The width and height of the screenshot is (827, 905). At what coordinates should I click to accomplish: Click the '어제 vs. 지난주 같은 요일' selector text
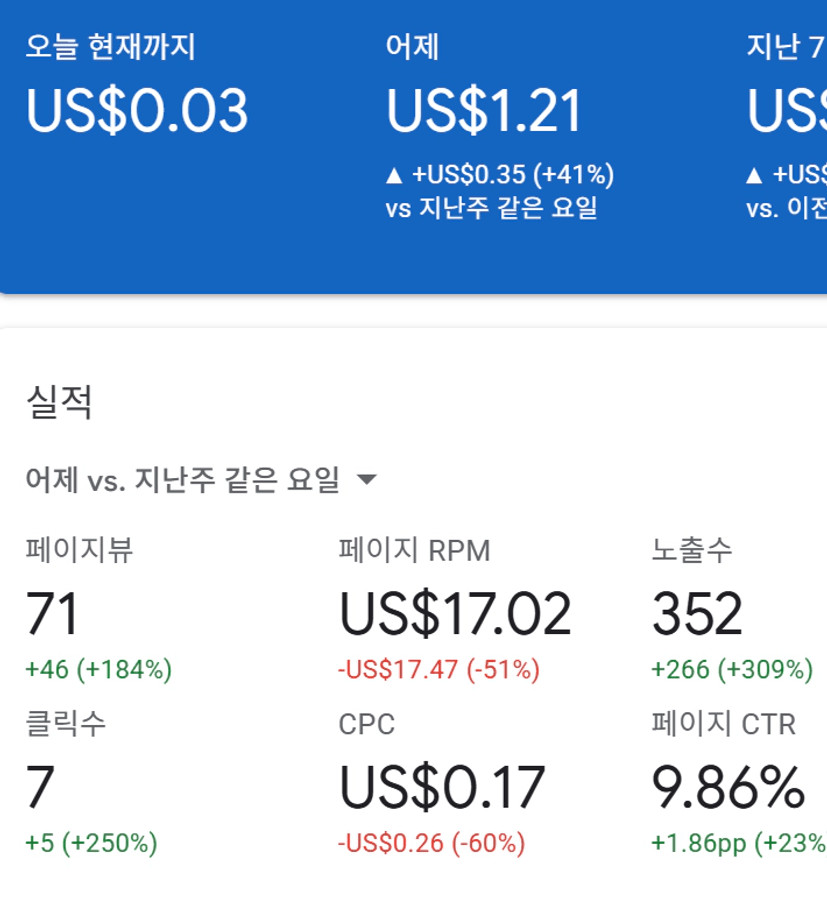tap(183, 481)
